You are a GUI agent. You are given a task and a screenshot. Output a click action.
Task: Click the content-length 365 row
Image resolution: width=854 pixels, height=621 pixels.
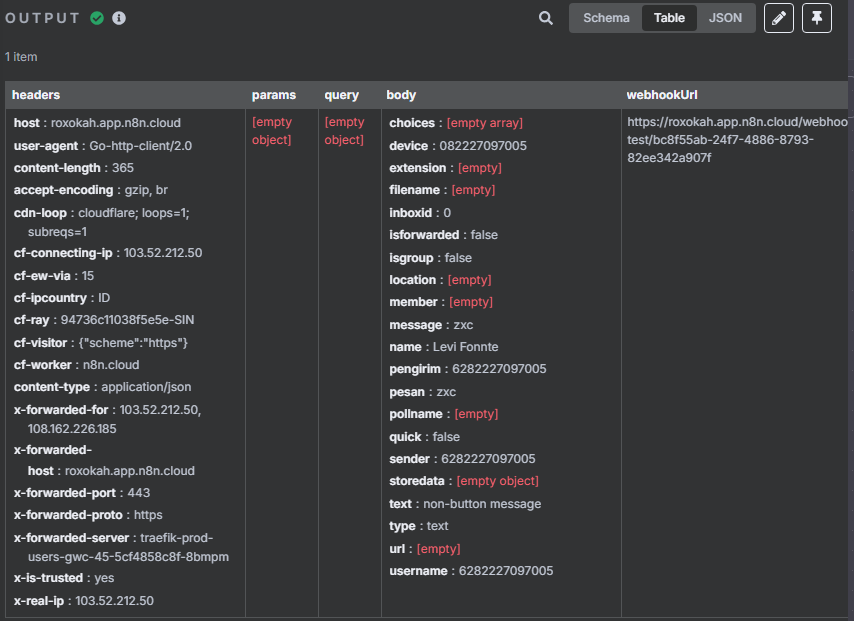coord(74,168)
